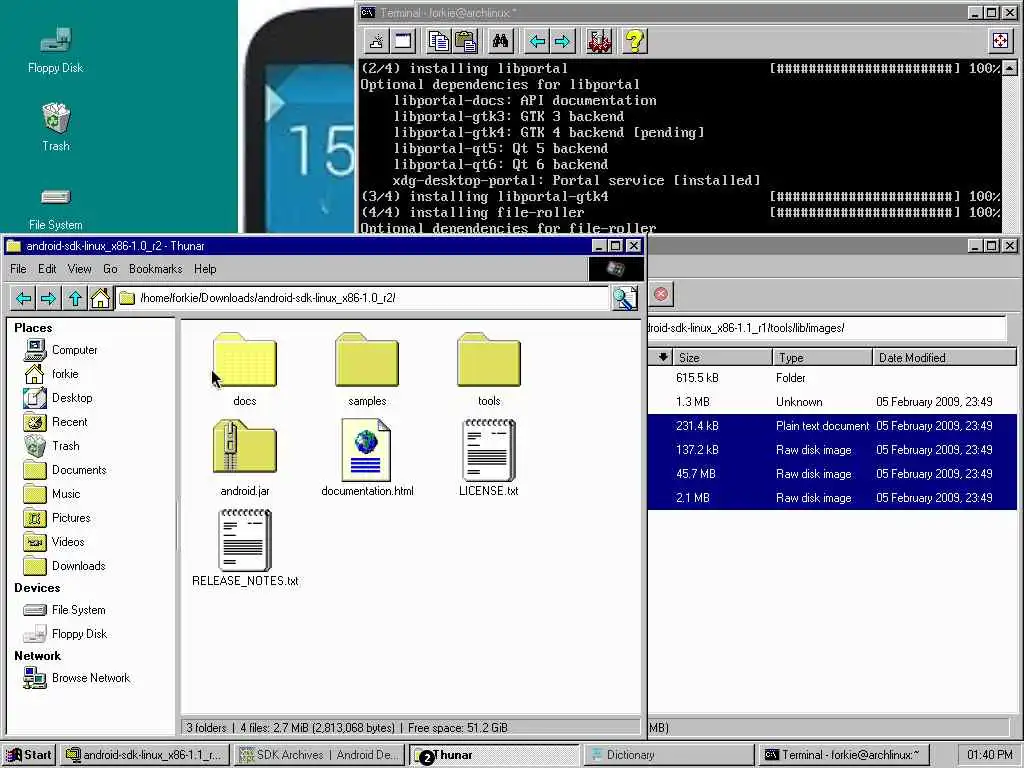This screenshot has width=1024, height=768.
Task: Open Go menu in Thunar
Action: click(110, 269)
